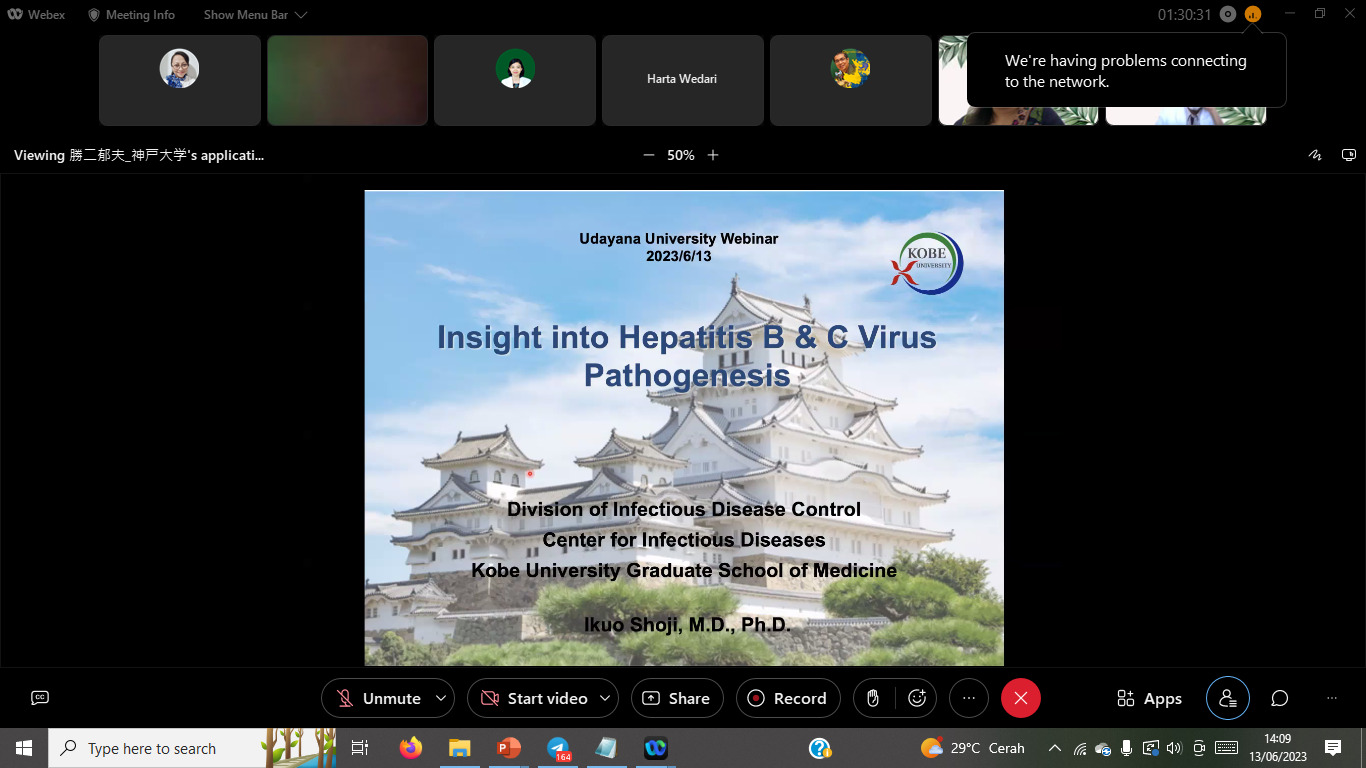Click the Viewing application label
The width and height of the screenshot is (1366, 768).
[x=139, y=155]
